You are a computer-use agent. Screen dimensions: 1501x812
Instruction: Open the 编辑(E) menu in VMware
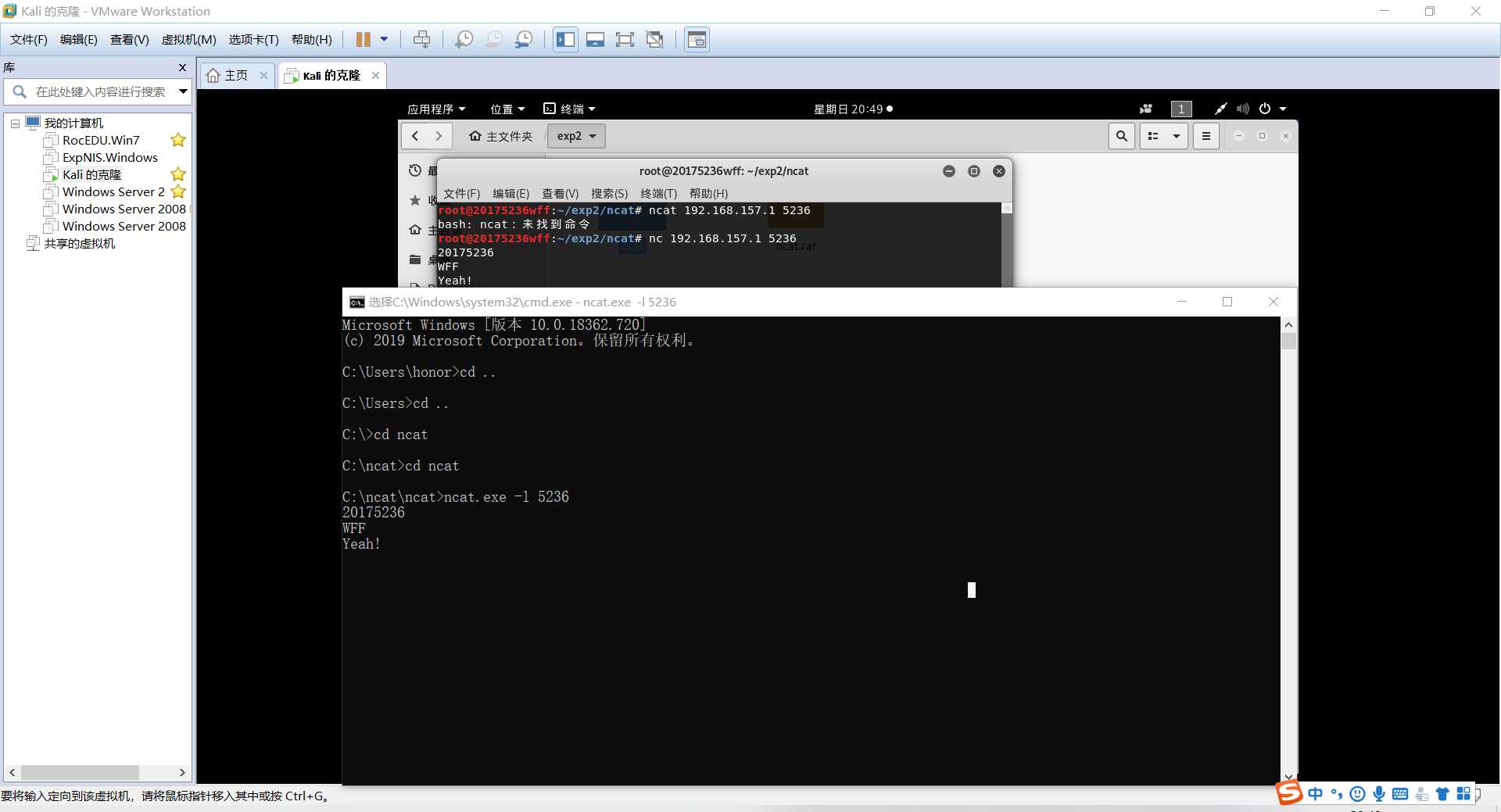[79, 39]
